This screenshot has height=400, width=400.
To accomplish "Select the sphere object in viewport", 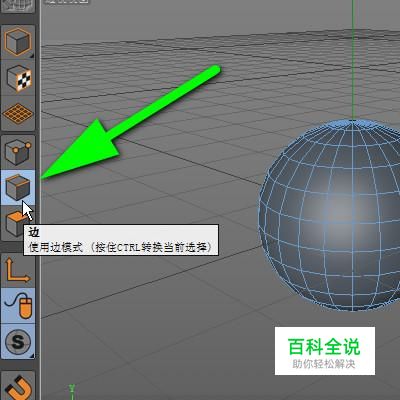I will point(330,216).
